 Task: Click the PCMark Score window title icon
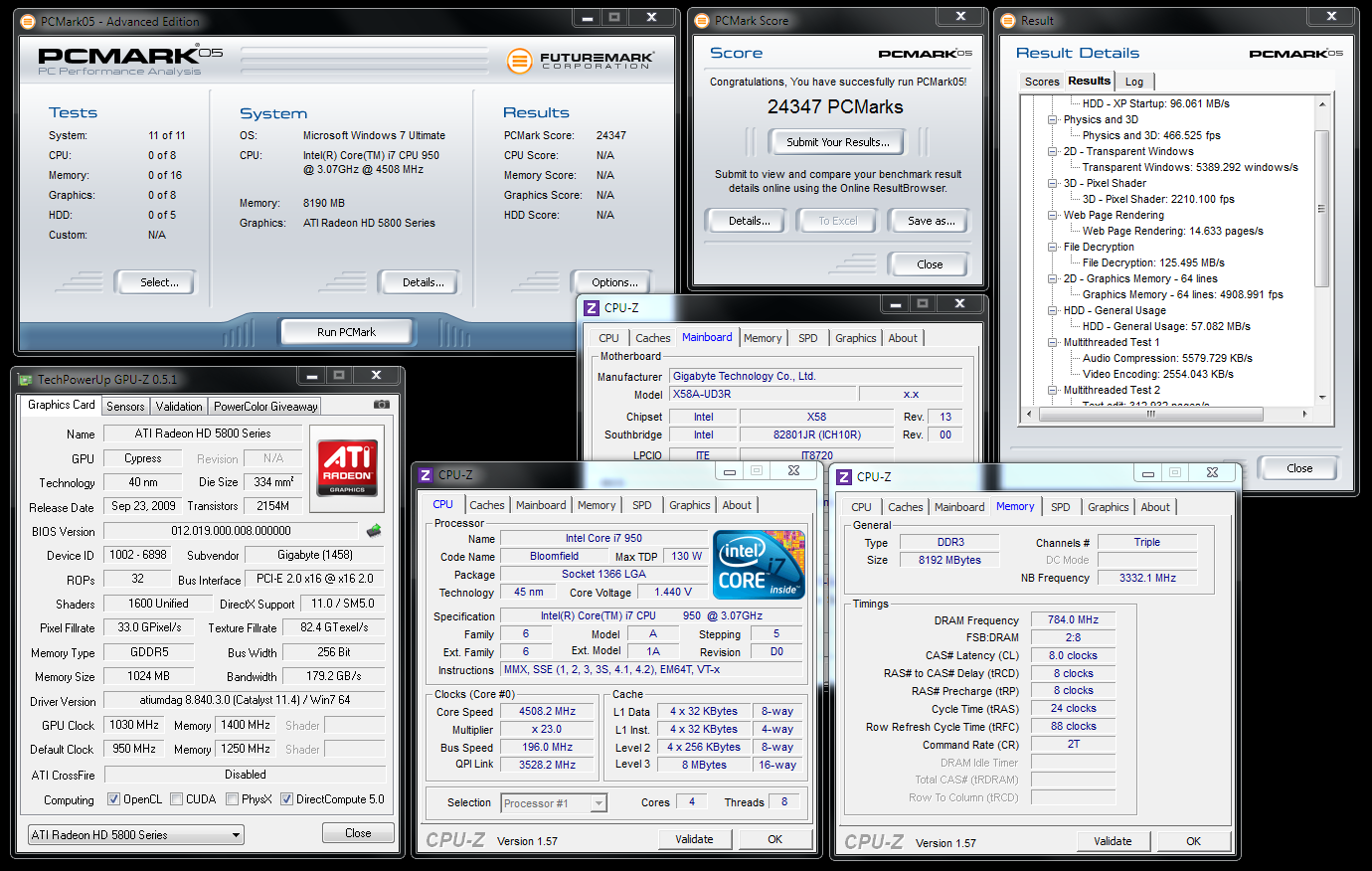pyautogui.click(x=702, y=20)
